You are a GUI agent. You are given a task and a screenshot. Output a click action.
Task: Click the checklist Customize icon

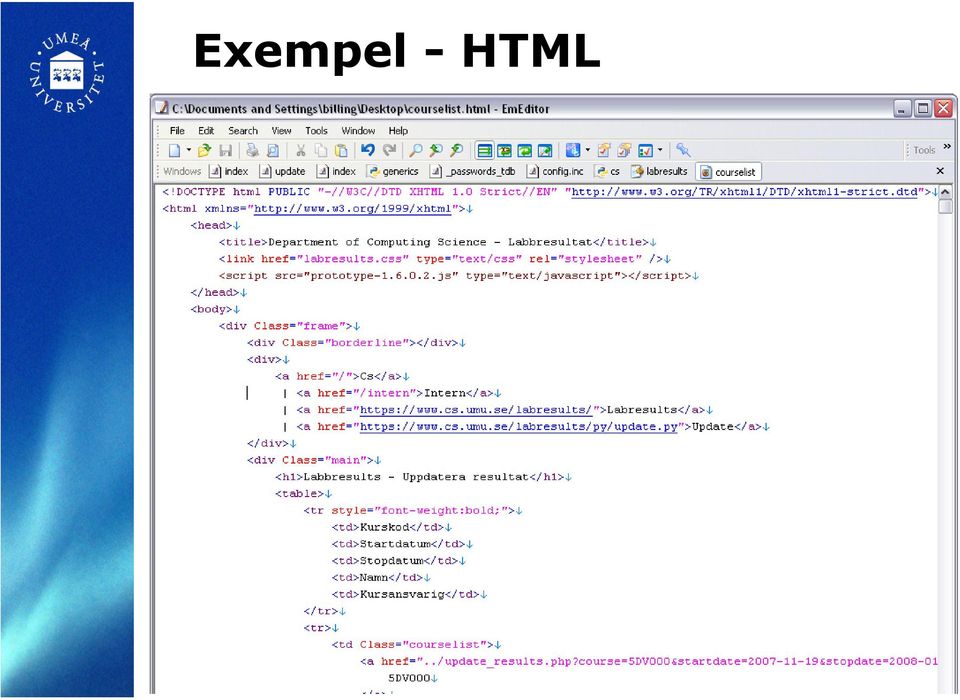(x=645, y=151)
